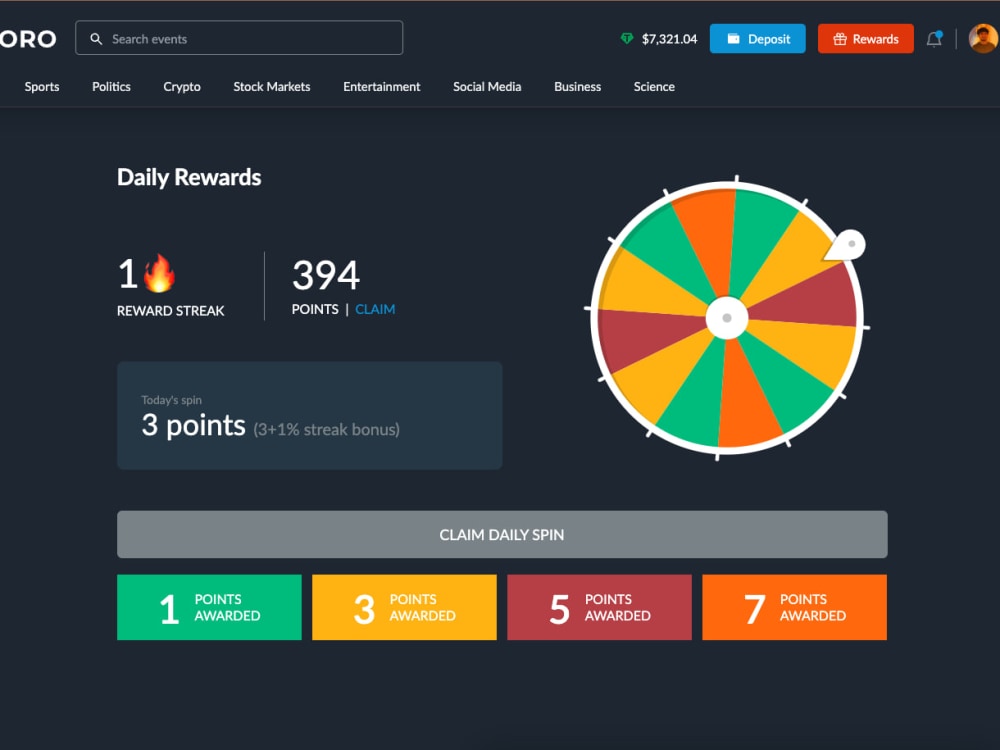Click the $7,321.04 balance text

[669, 39]
